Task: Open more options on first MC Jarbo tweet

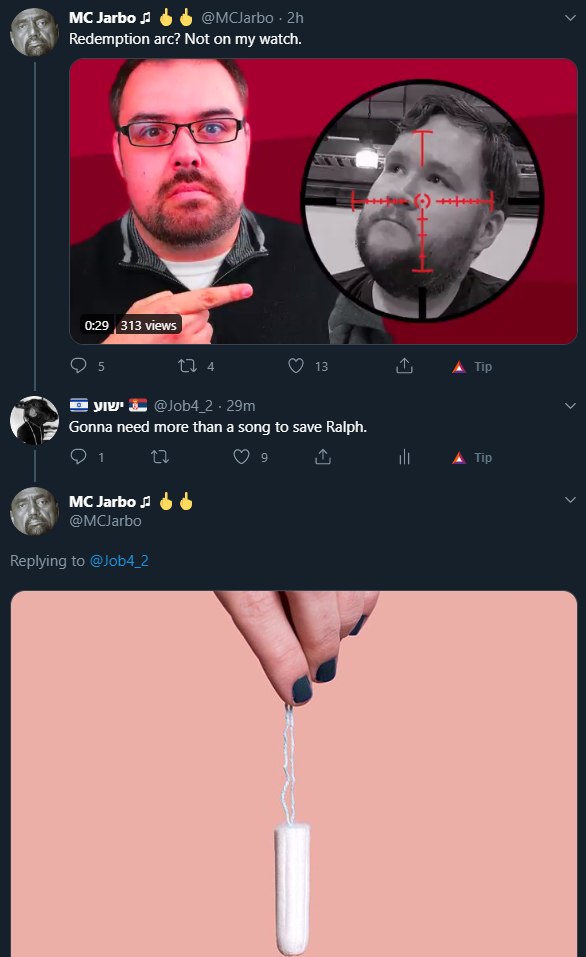Action: click(x=570, y=18)
